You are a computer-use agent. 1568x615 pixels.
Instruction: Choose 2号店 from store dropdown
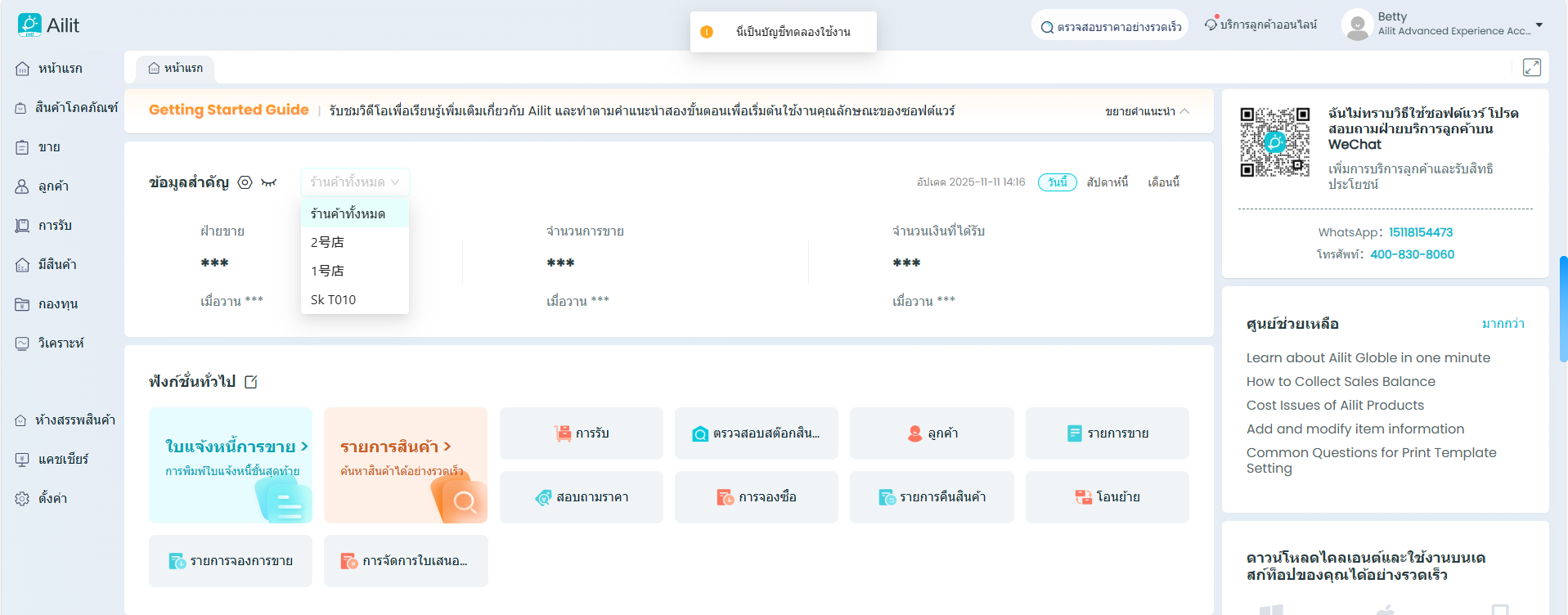click(x=328, y=242)
